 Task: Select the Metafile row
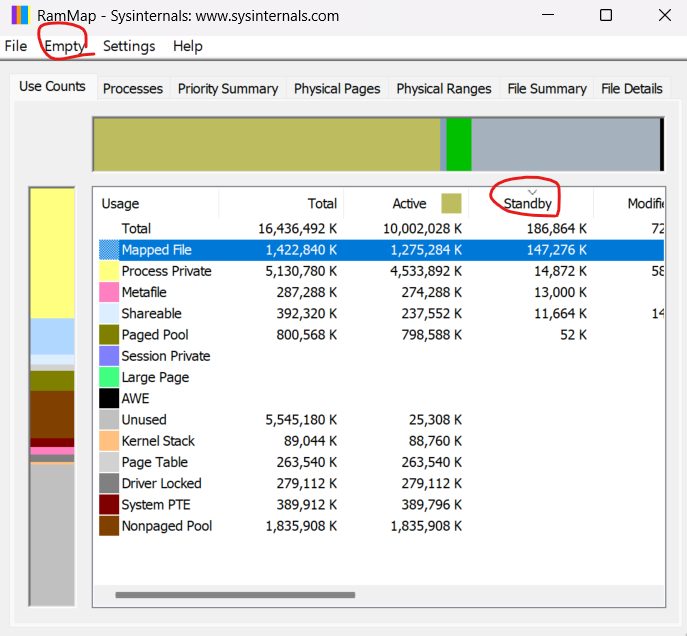[379, 292]
